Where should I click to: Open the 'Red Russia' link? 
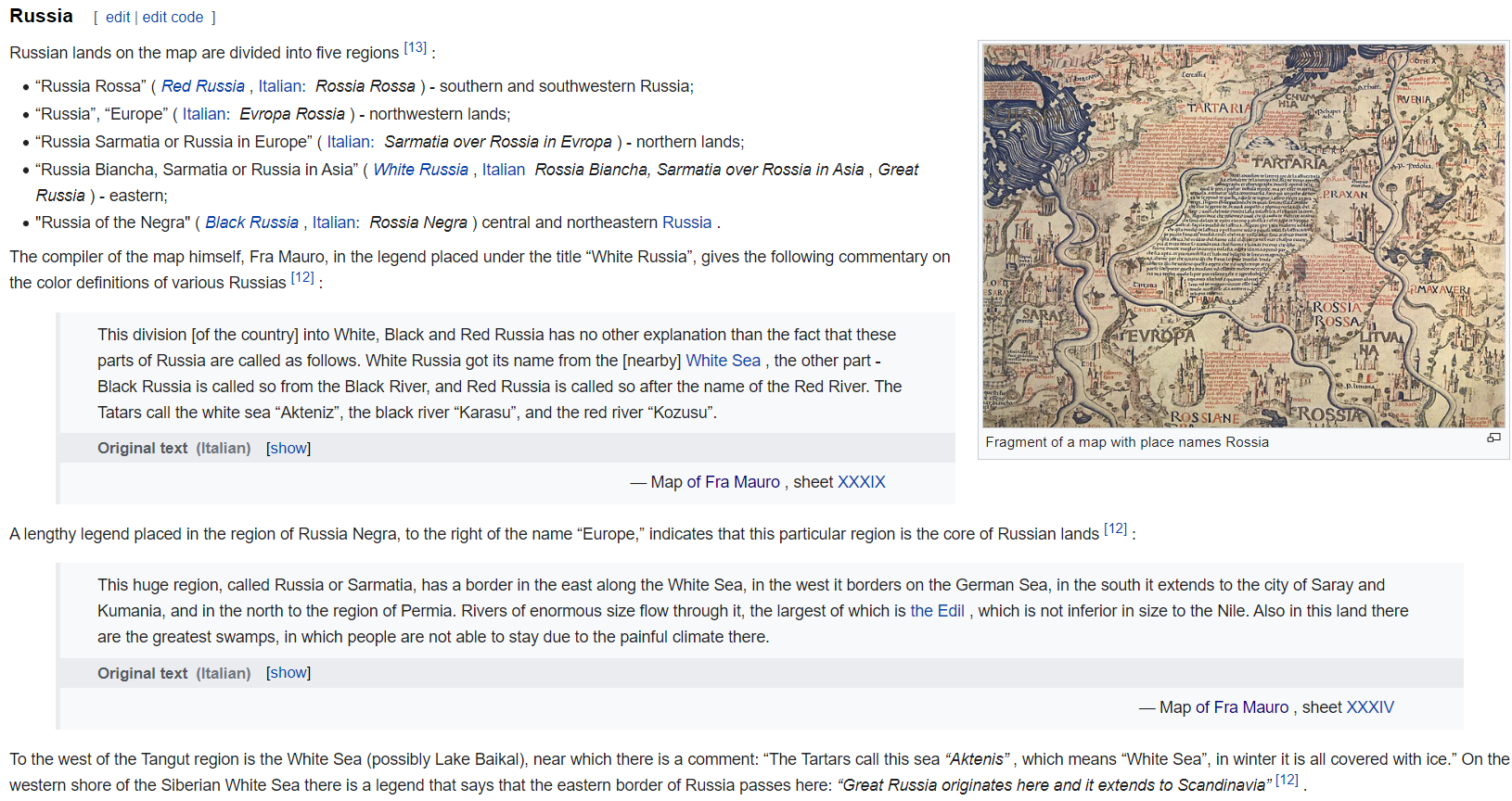click(x=203, y=86)
